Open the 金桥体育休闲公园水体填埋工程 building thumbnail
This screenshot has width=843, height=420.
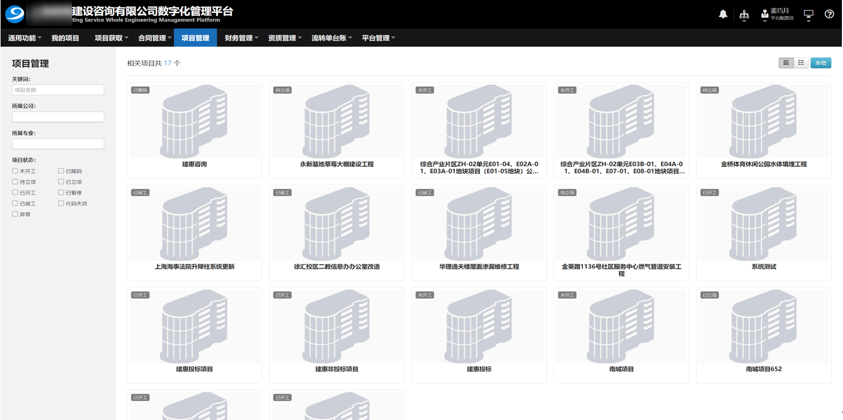(x=764, y=121)
